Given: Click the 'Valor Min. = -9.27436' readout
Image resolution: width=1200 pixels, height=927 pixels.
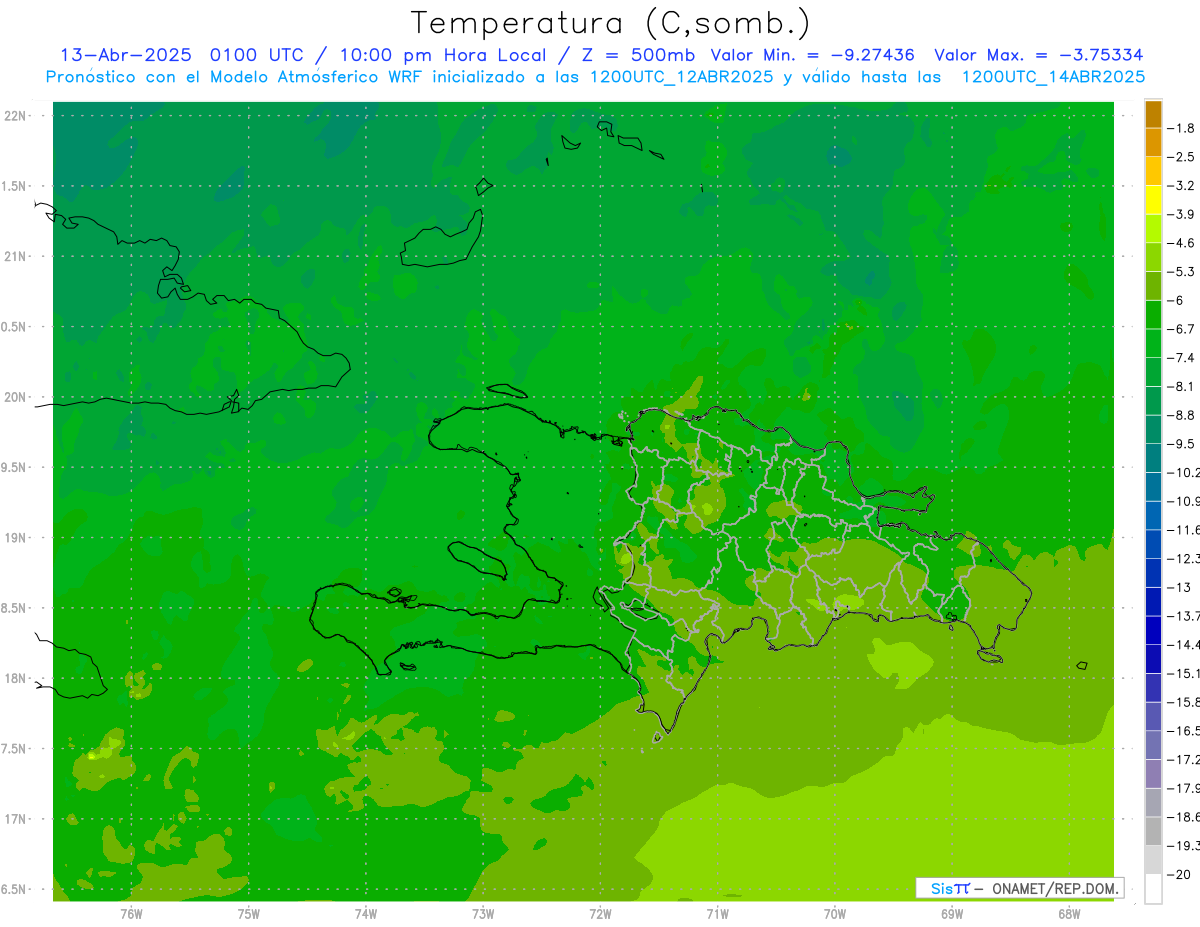Looking at the screenshot, I should pos(812,55).
